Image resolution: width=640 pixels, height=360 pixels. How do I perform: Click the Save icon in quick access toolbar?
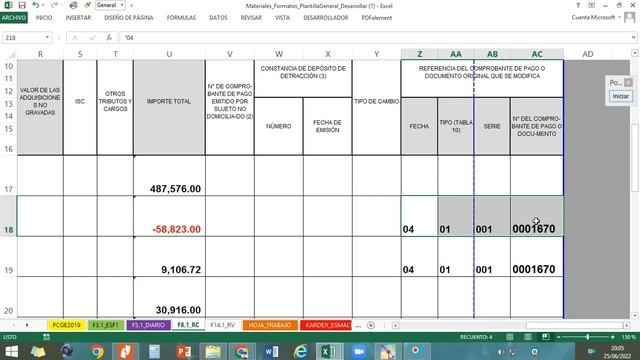coord(22,5)
